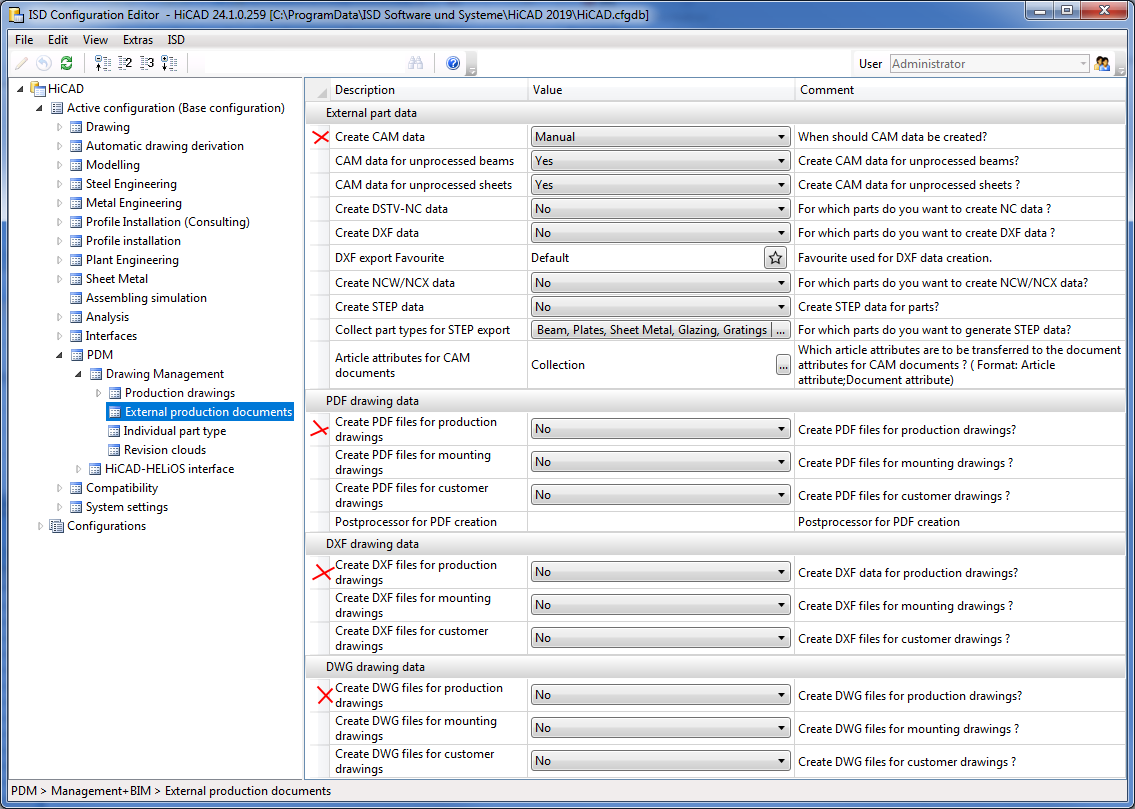Select Revision clouds in the tree
Image resolution: width=1135 pixels, height=809 pixels.
pyautogui.click(x=165, y=450)
